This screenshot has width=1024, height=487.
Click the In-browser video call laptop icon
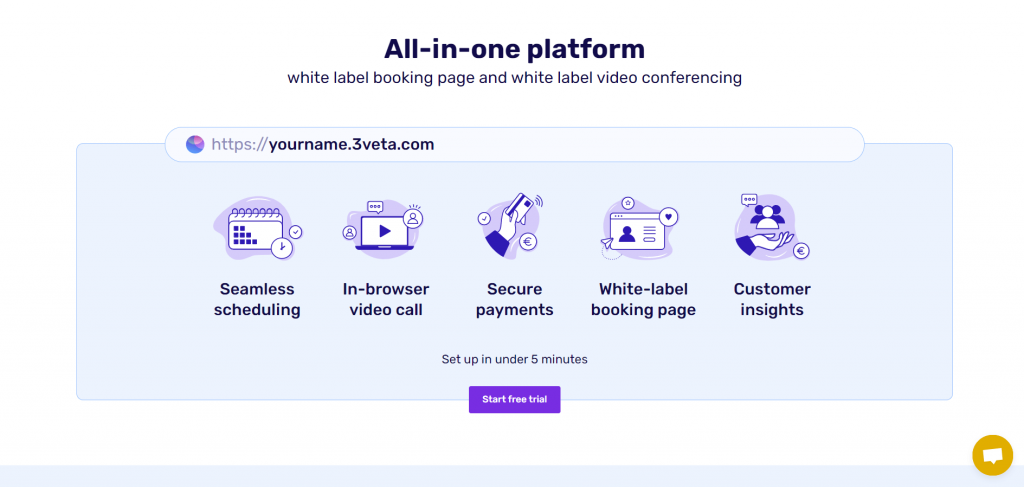pyautogui.click(x=385, y=227)
